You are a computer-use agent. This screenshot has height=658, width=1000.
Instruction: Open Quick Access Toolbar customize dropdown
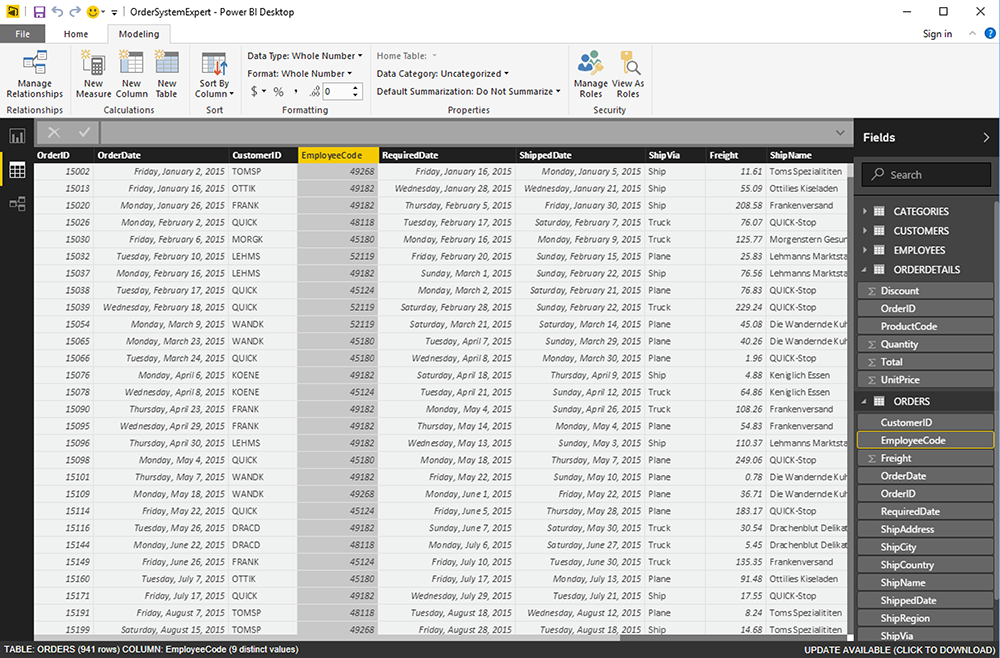point(114,12)
